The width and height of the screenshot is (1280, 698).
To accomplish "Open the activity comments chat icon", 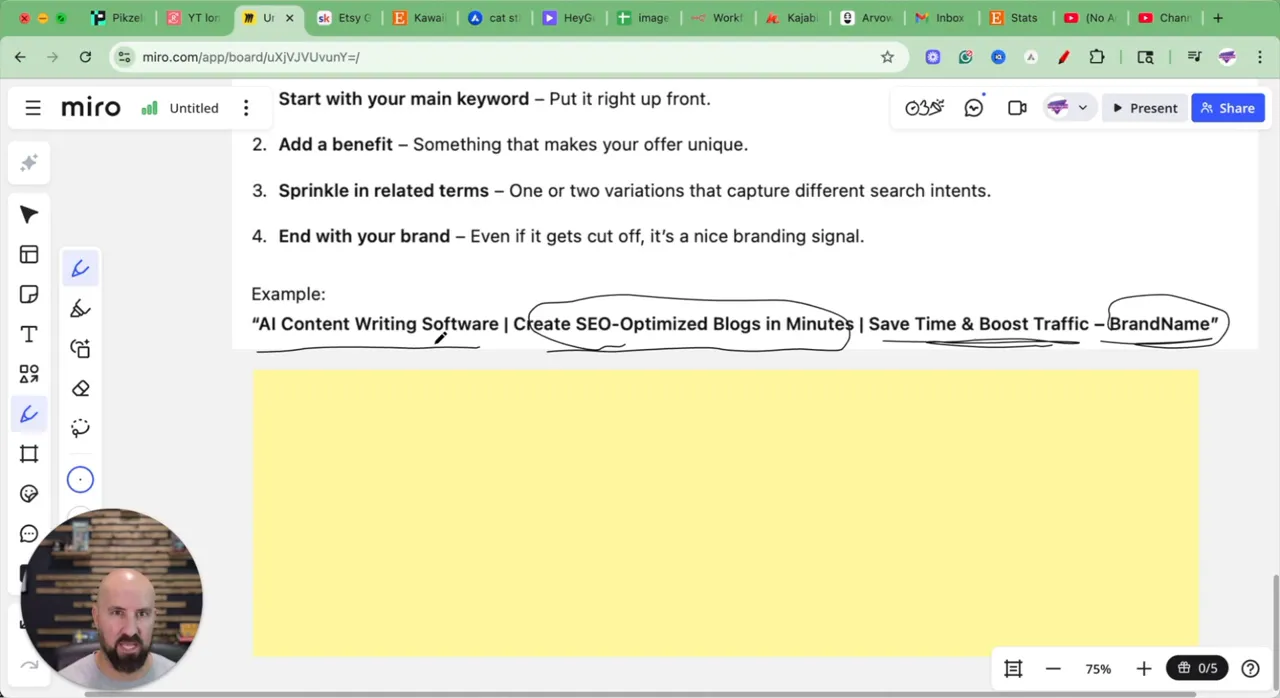I will click(x=974, y=108).
